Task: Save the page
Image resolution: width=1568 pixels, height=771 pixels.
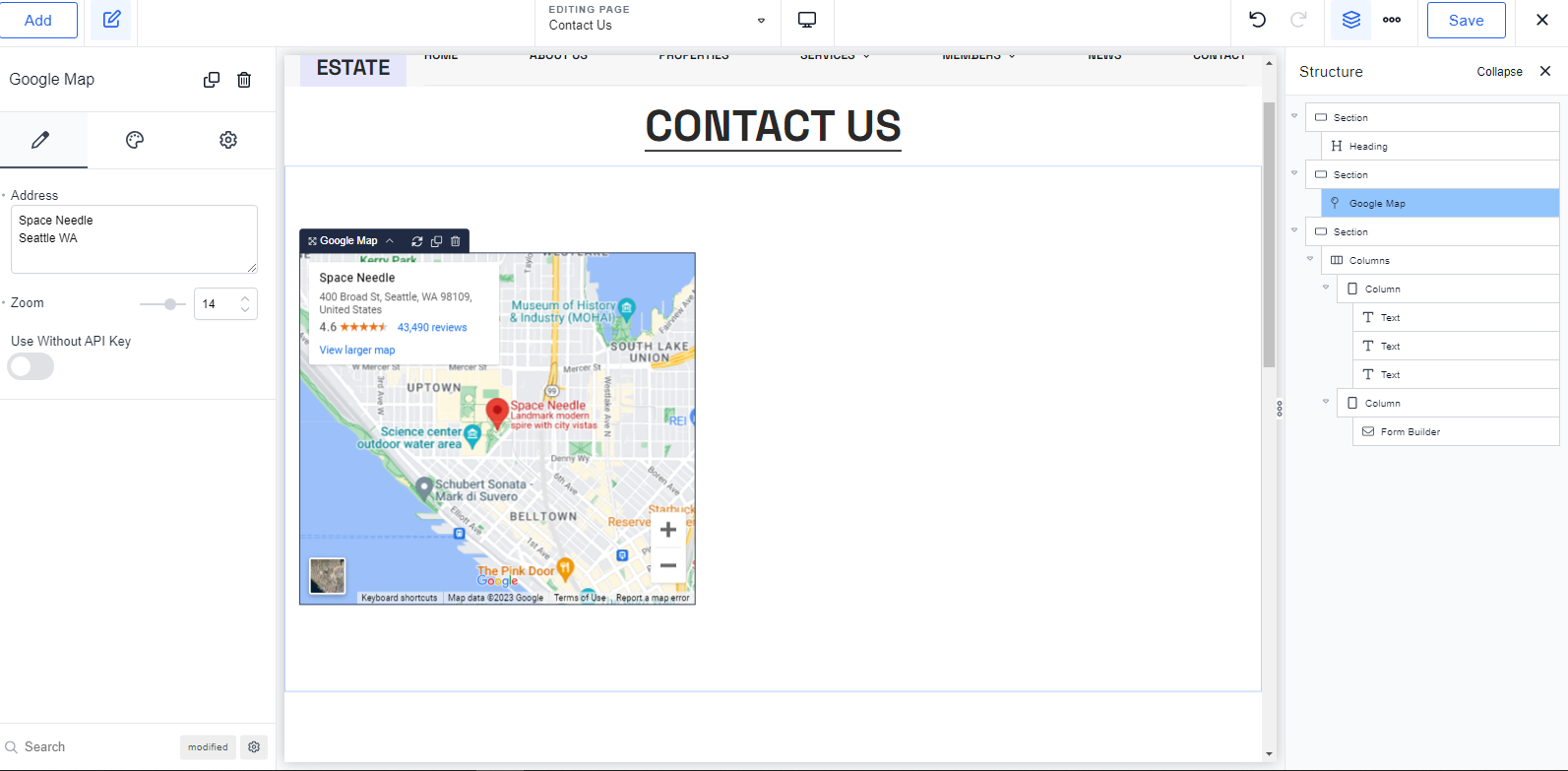Action: pyautogui.click(x=1466, y=20)
